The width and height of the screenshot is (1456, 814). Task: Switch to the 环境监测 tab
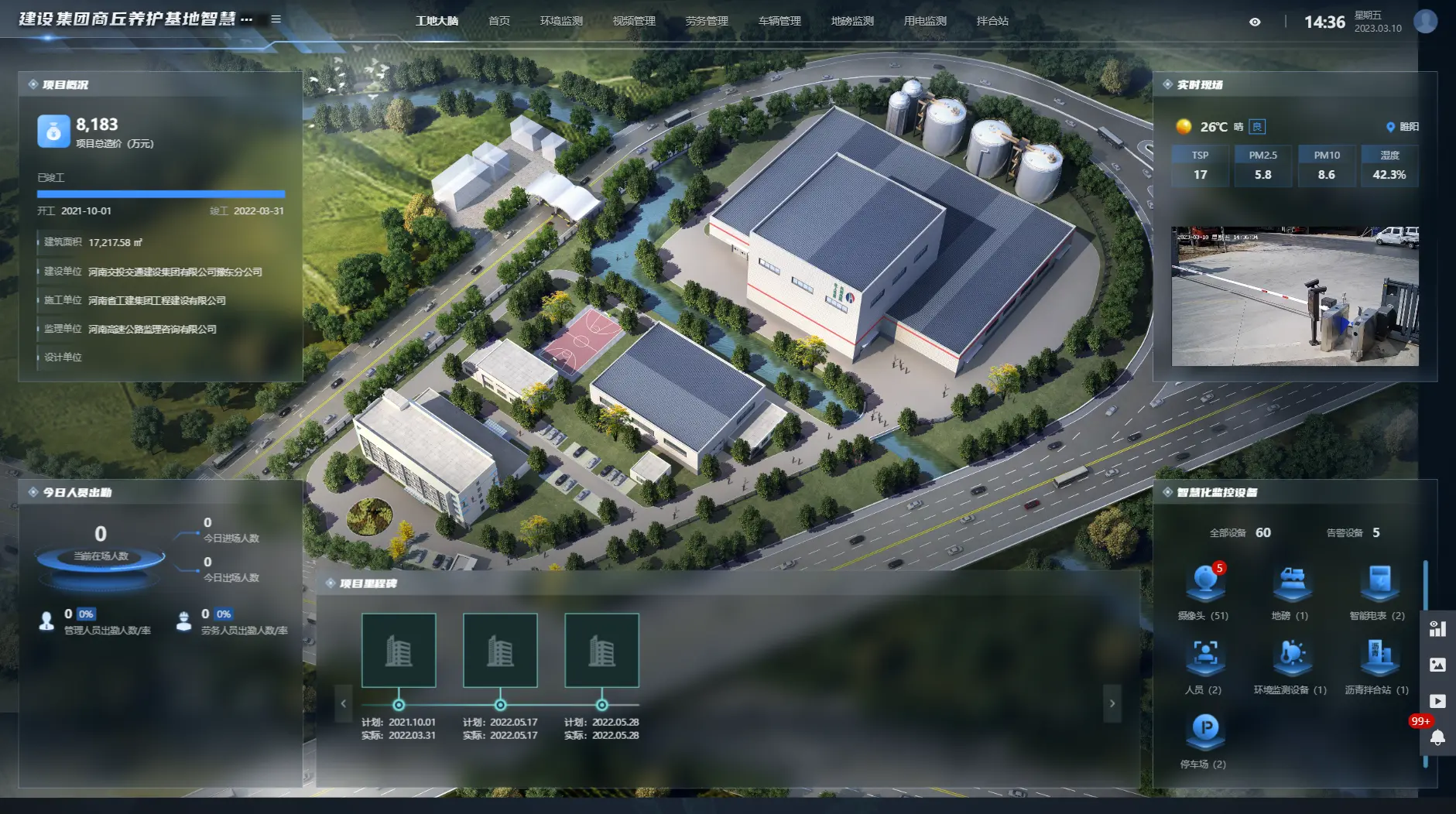point(561,21)
